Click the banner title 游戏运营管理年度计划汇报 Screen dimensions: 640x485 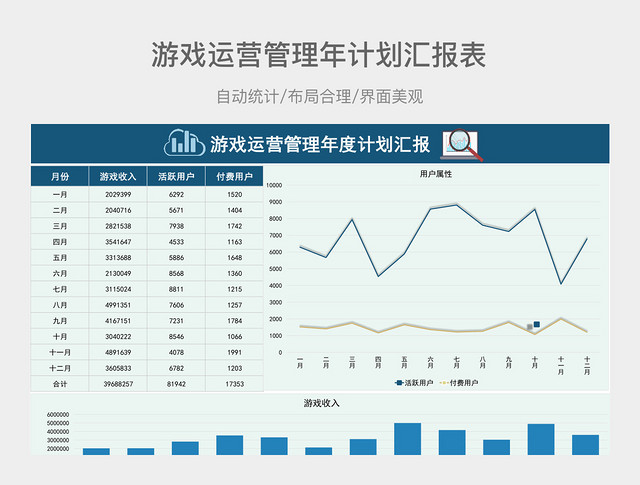pyautogui.click(x=320, y=144)
